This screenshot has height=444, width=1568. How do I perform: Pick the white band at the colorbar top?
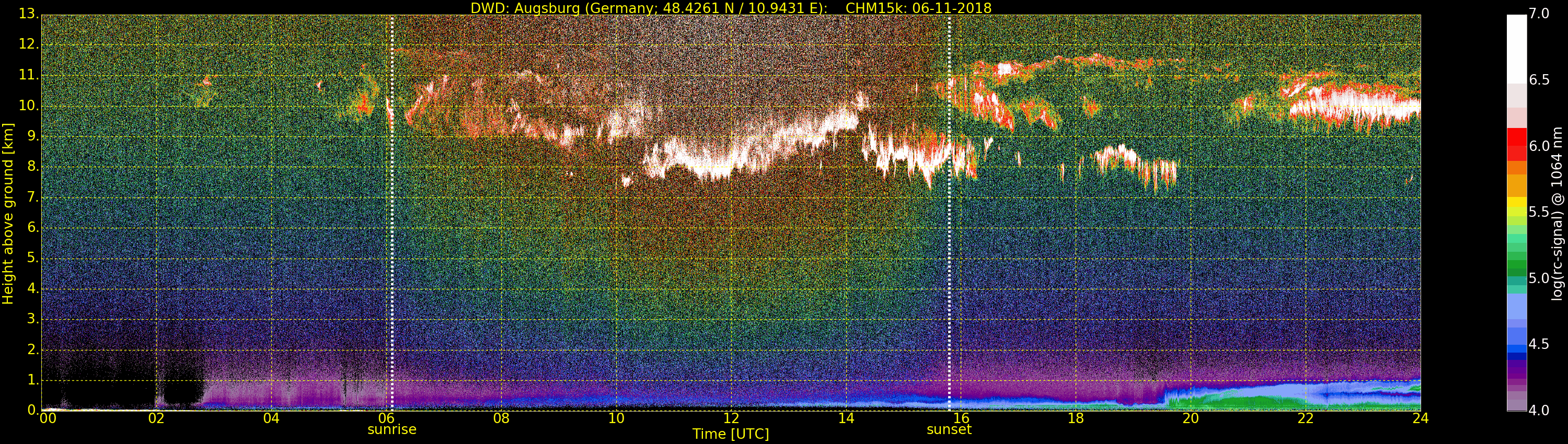pos(1516,49)
